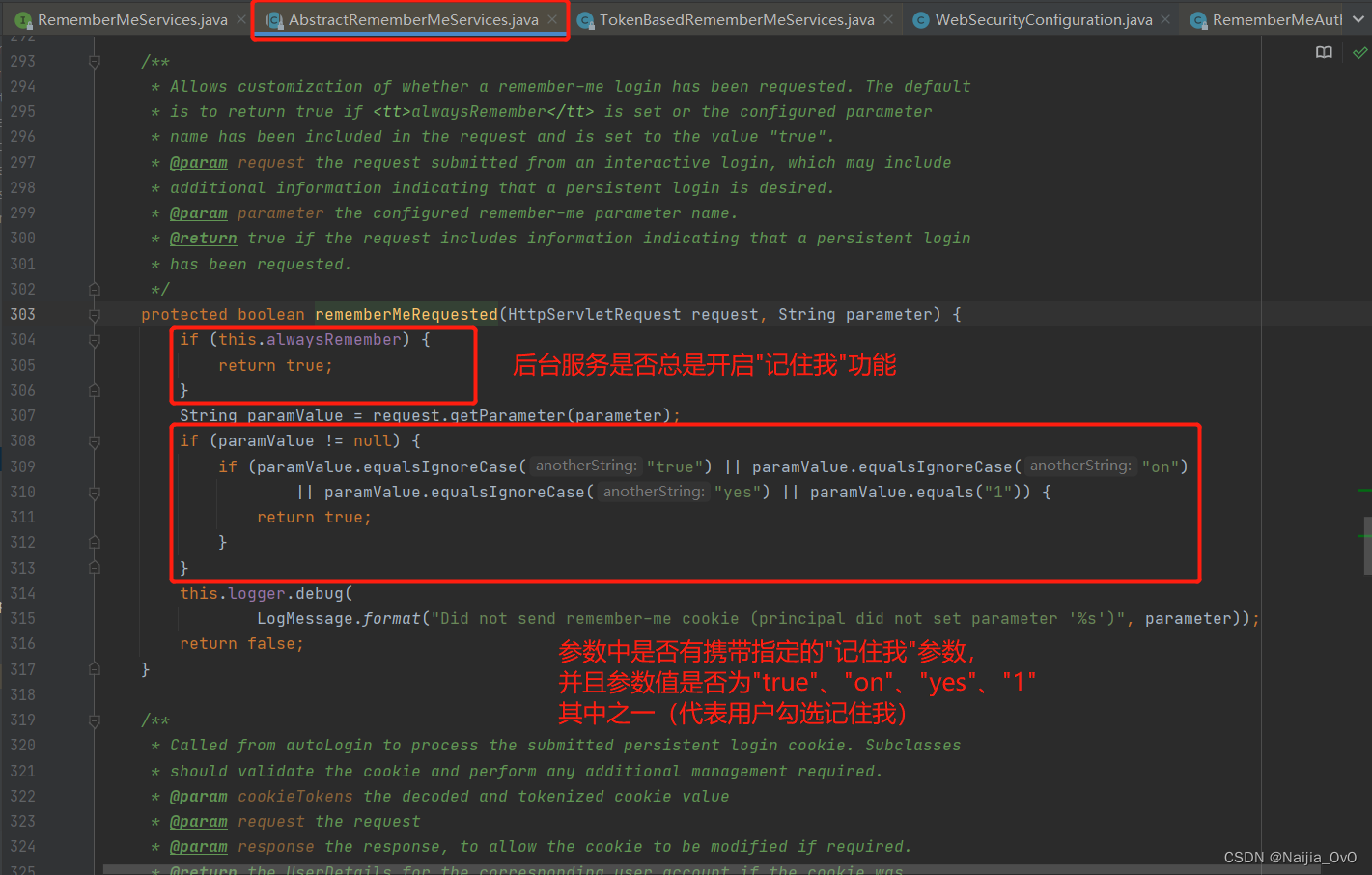Fold the rememberMeRequested method at line 303
1372x875 pixels.
[x=95, y=315]
